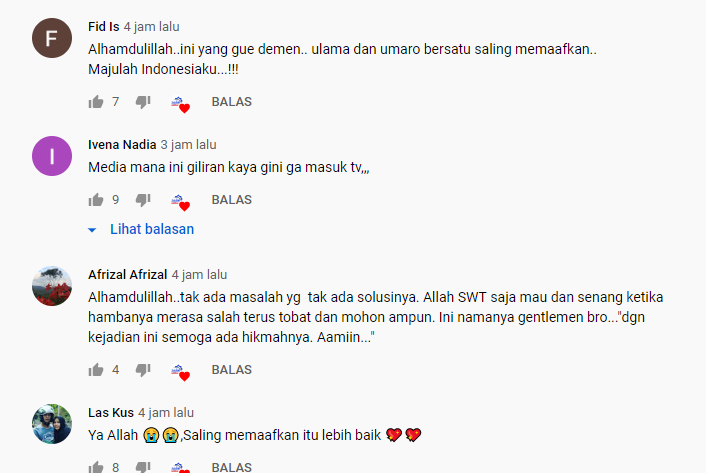This screenshot has height=473, width=706.
Task: Open the Lihat balasan link
Action: tap(152, 229)
